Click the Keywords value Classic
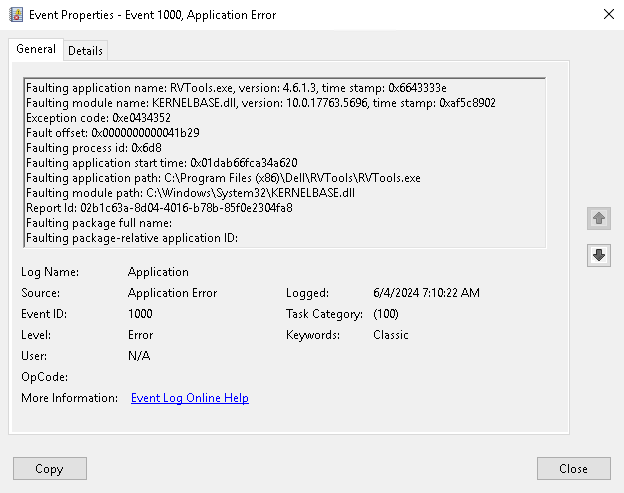This screenshot has width=624, height=493. pos(391,335)
